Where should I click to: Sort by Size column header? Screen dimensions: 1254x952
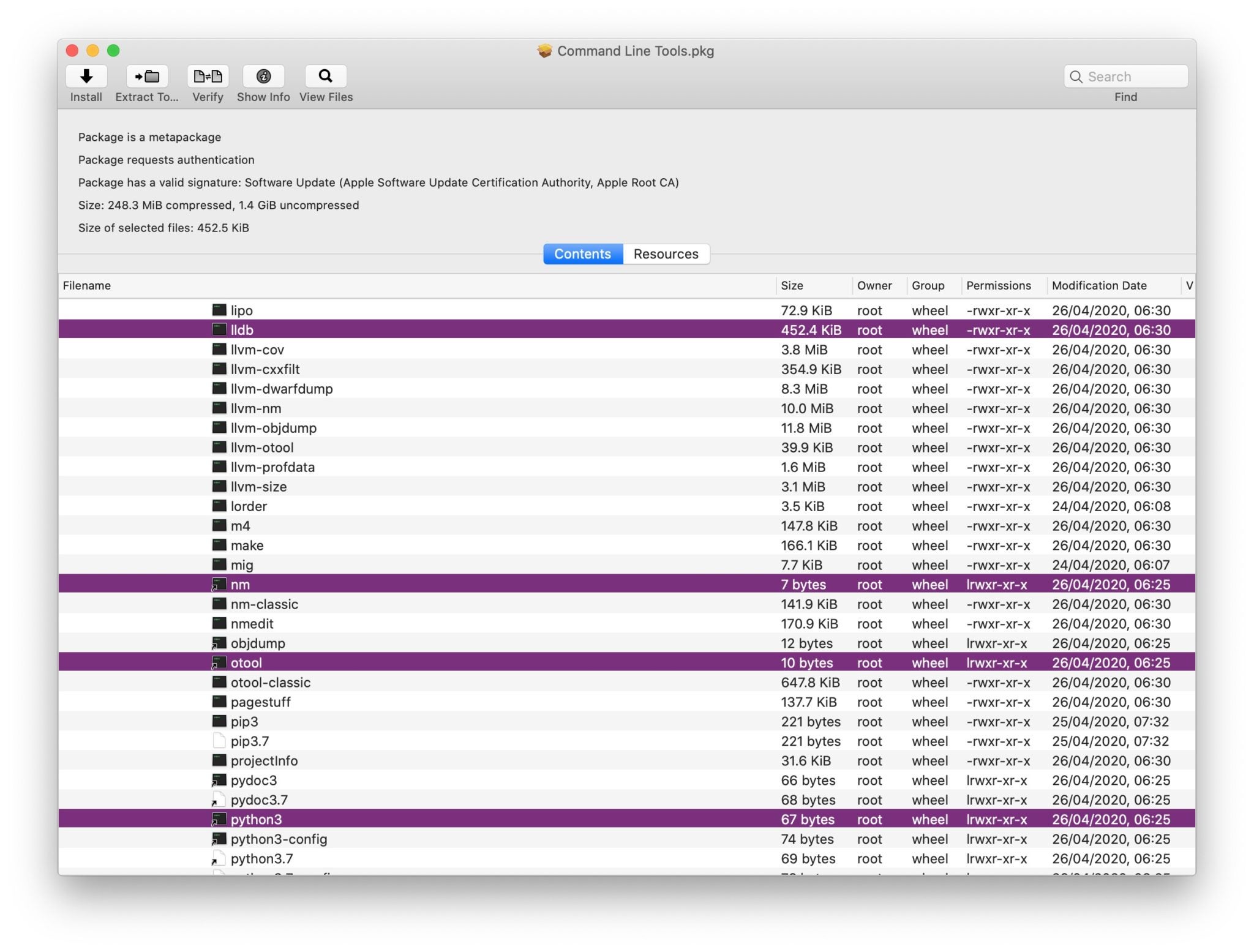792,286
